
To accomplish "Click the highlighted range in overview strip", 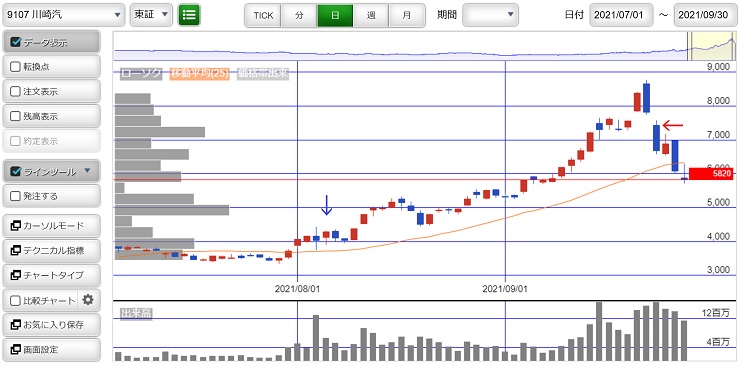I will [x=713, y=46].
